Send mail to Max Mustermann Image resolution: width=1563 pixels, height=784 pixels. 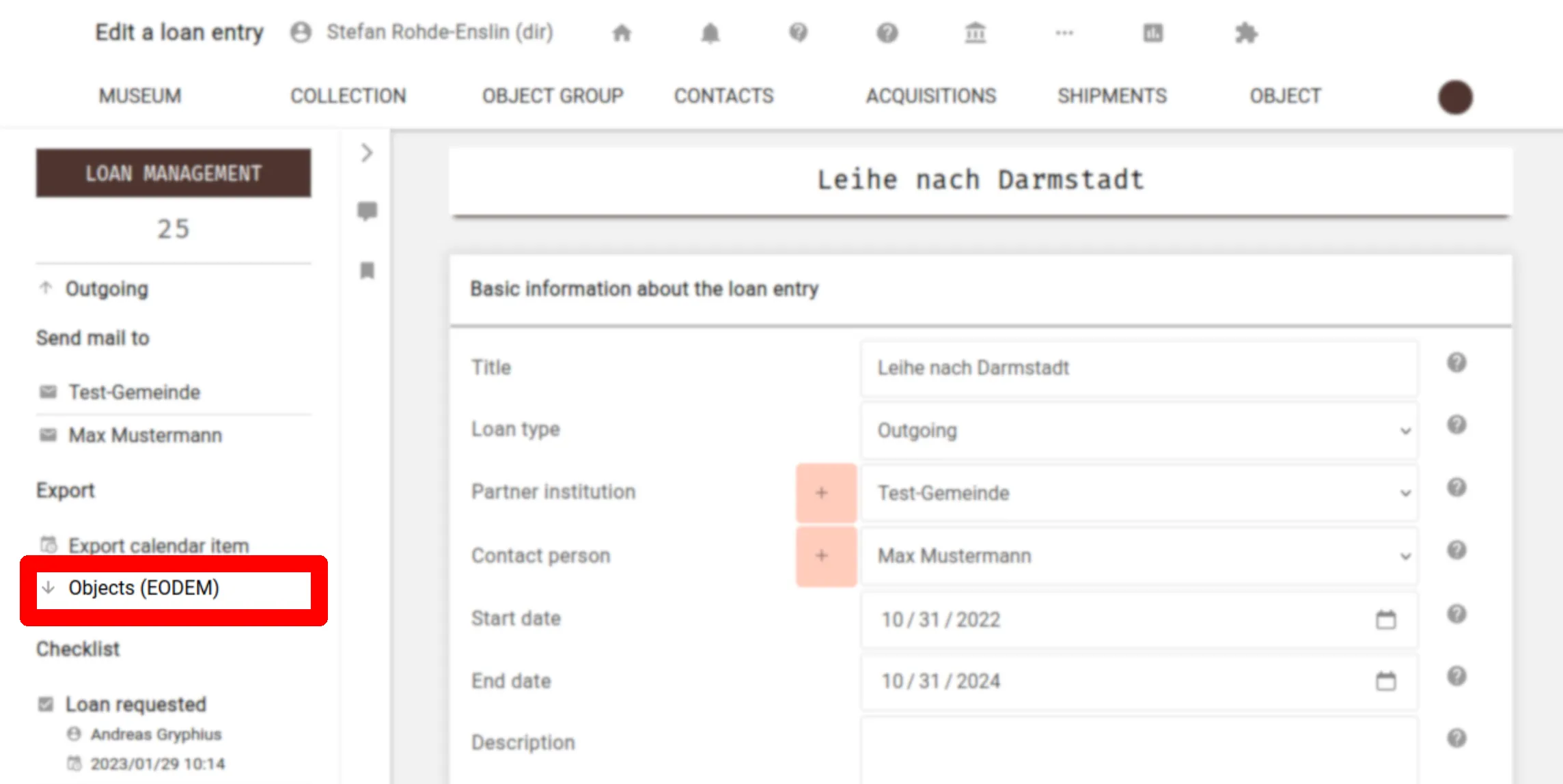pos(145,435)
